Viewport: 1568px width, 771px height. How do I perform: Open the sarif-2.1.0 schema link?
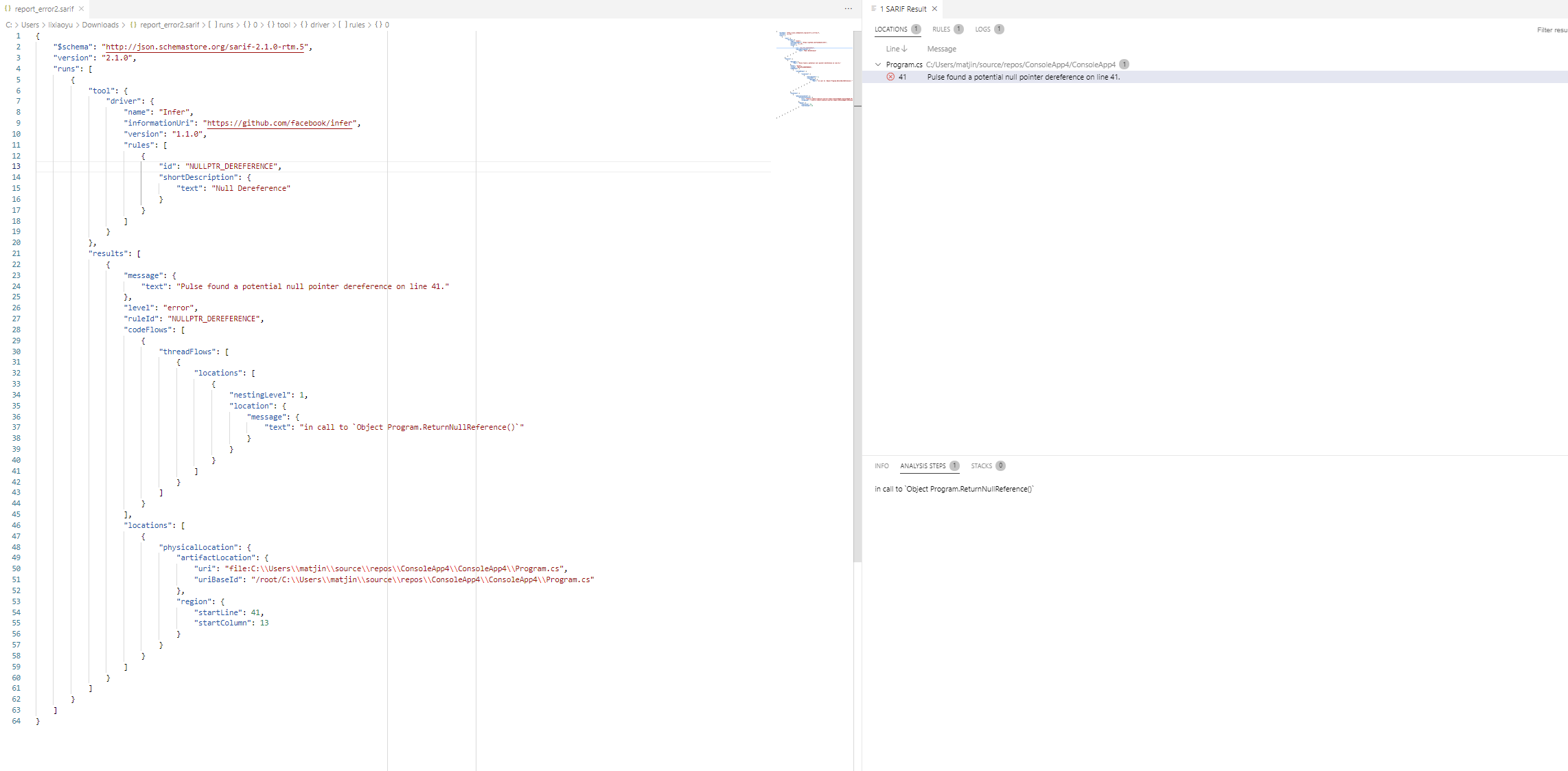point(204,47)
